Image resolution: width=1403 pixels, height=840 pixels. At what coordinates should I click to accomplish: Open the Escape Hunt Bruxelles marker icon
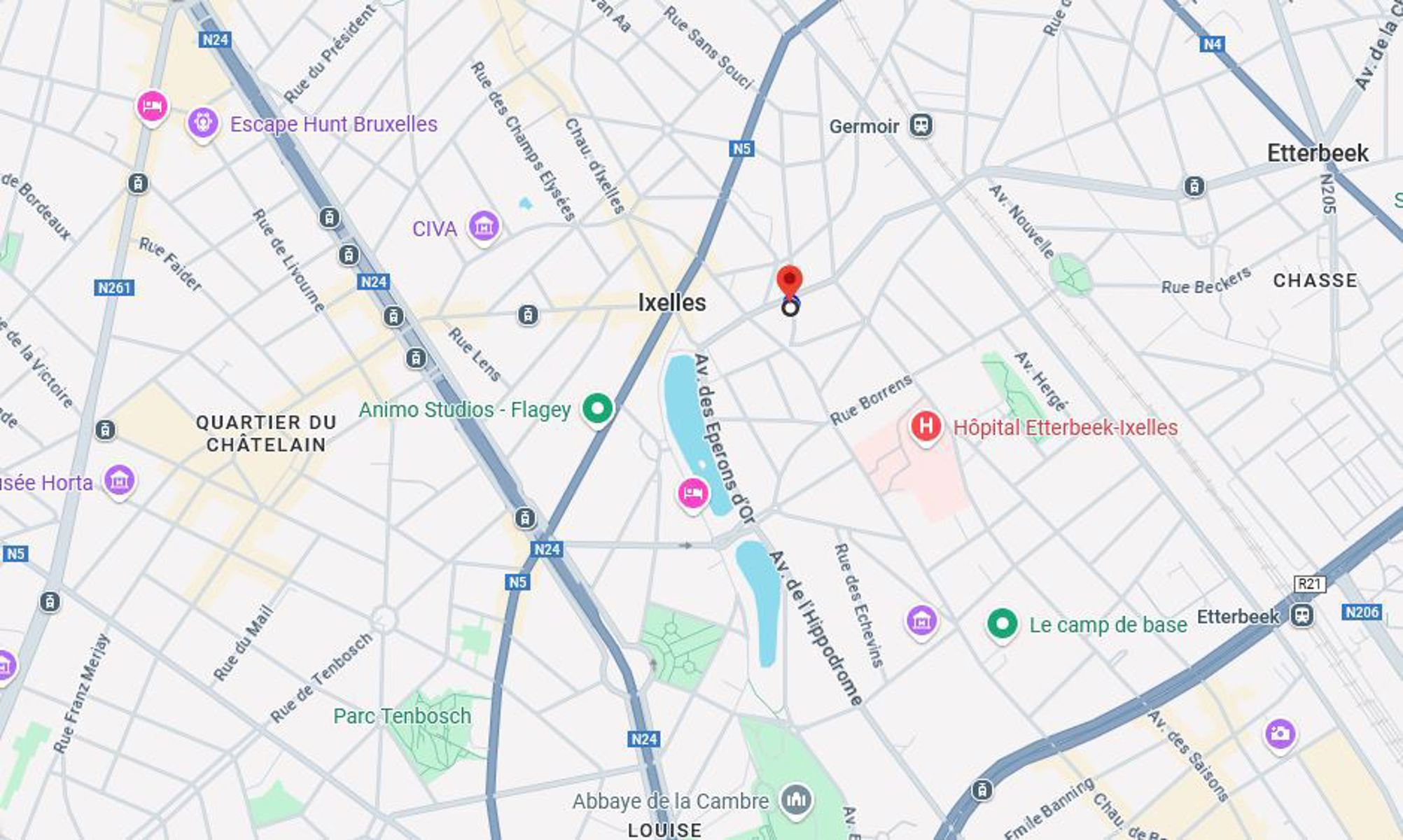pos(202,124)
